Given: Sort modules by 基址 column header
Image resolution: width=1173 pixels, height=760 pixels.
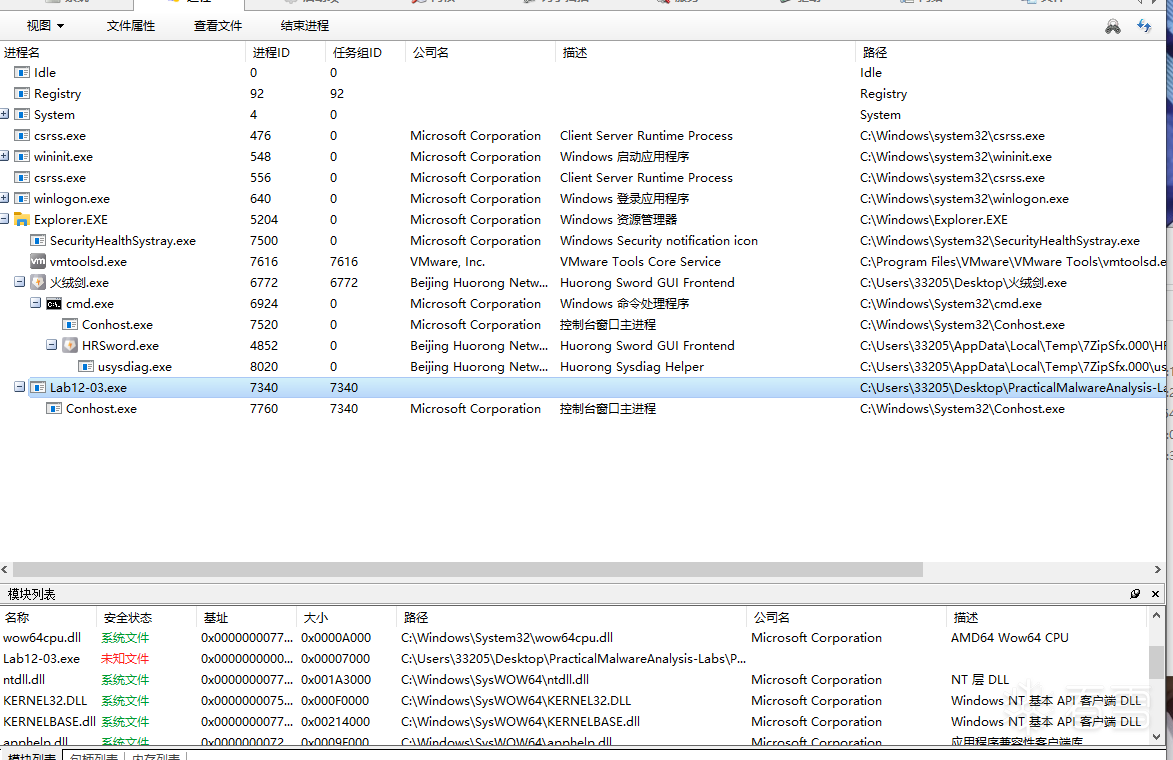Looking at the screenshot, I should pos(247,618).
